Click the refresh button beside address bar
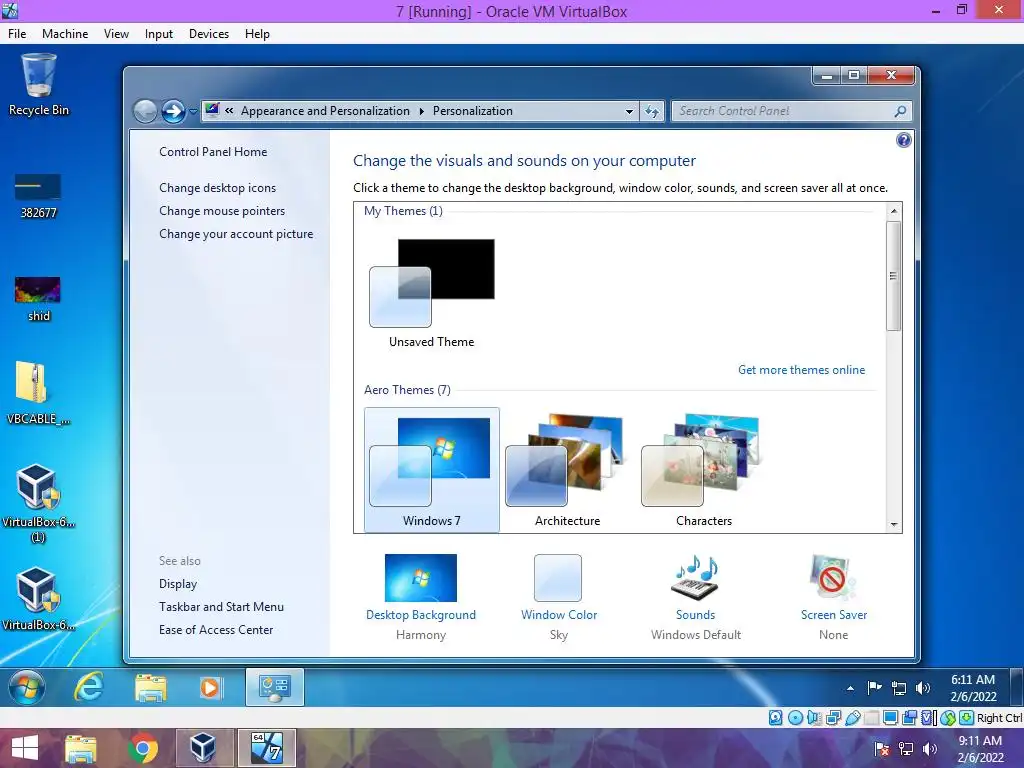Screen dimensions: 1024x768 point(652,111)
